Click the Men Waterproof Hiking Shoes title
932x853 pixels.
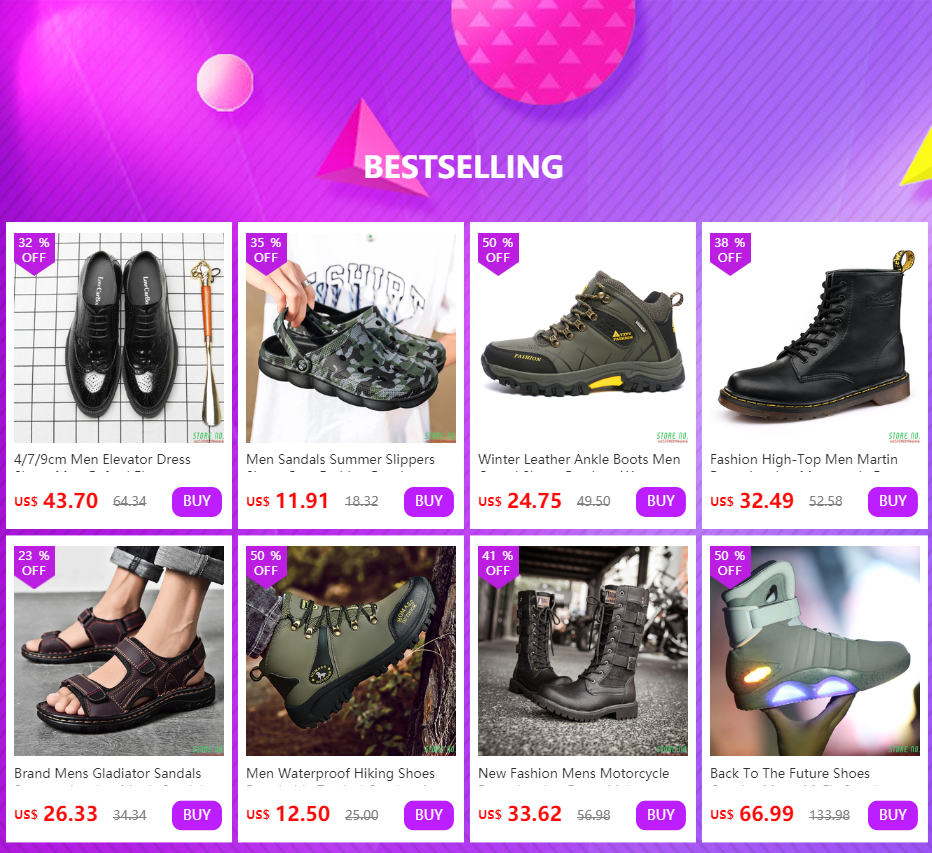(x=340, y=773)
